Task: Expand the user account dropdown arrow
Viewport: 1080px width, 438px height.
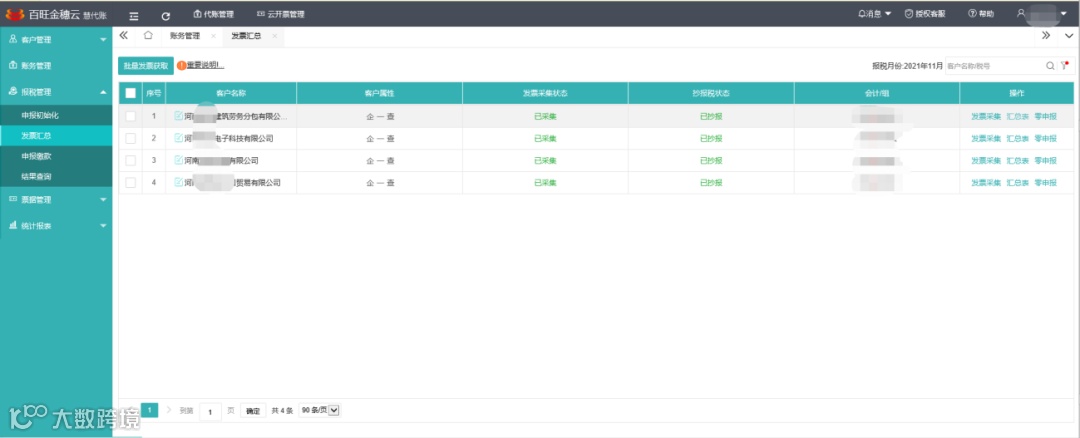Action: (x=1063, y=14)
